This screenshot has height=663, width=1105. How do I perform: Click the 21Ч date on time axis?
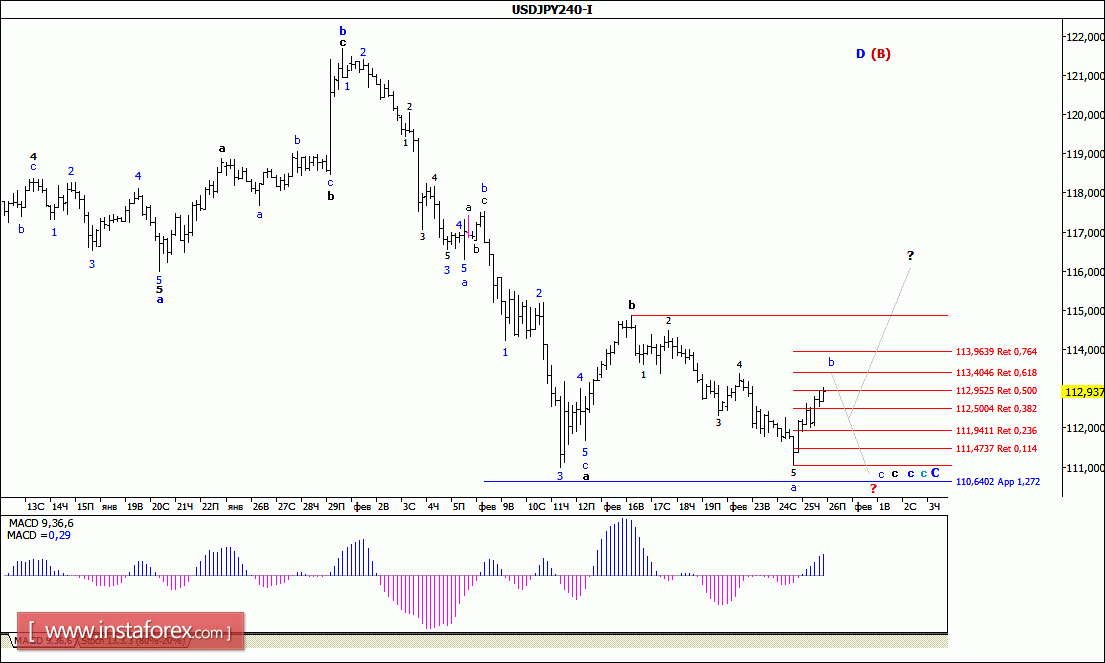point(185,506)
